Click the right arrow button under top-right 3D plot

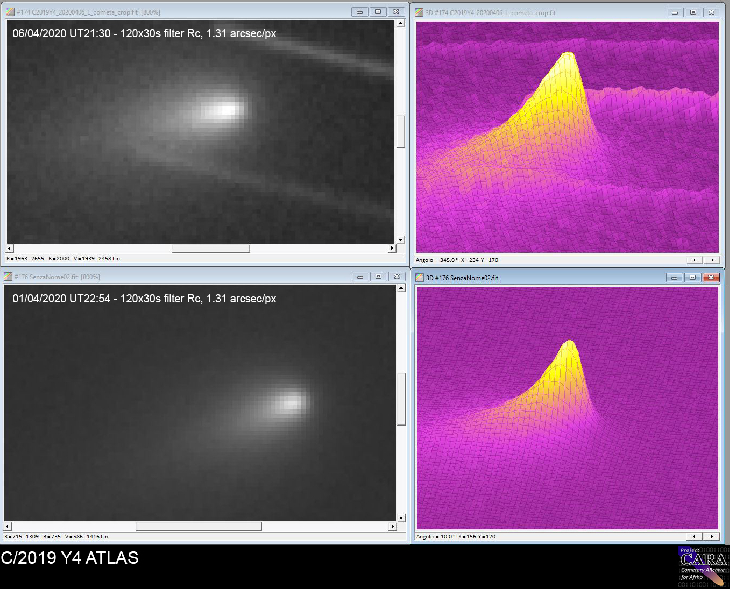tap(711, 258)
